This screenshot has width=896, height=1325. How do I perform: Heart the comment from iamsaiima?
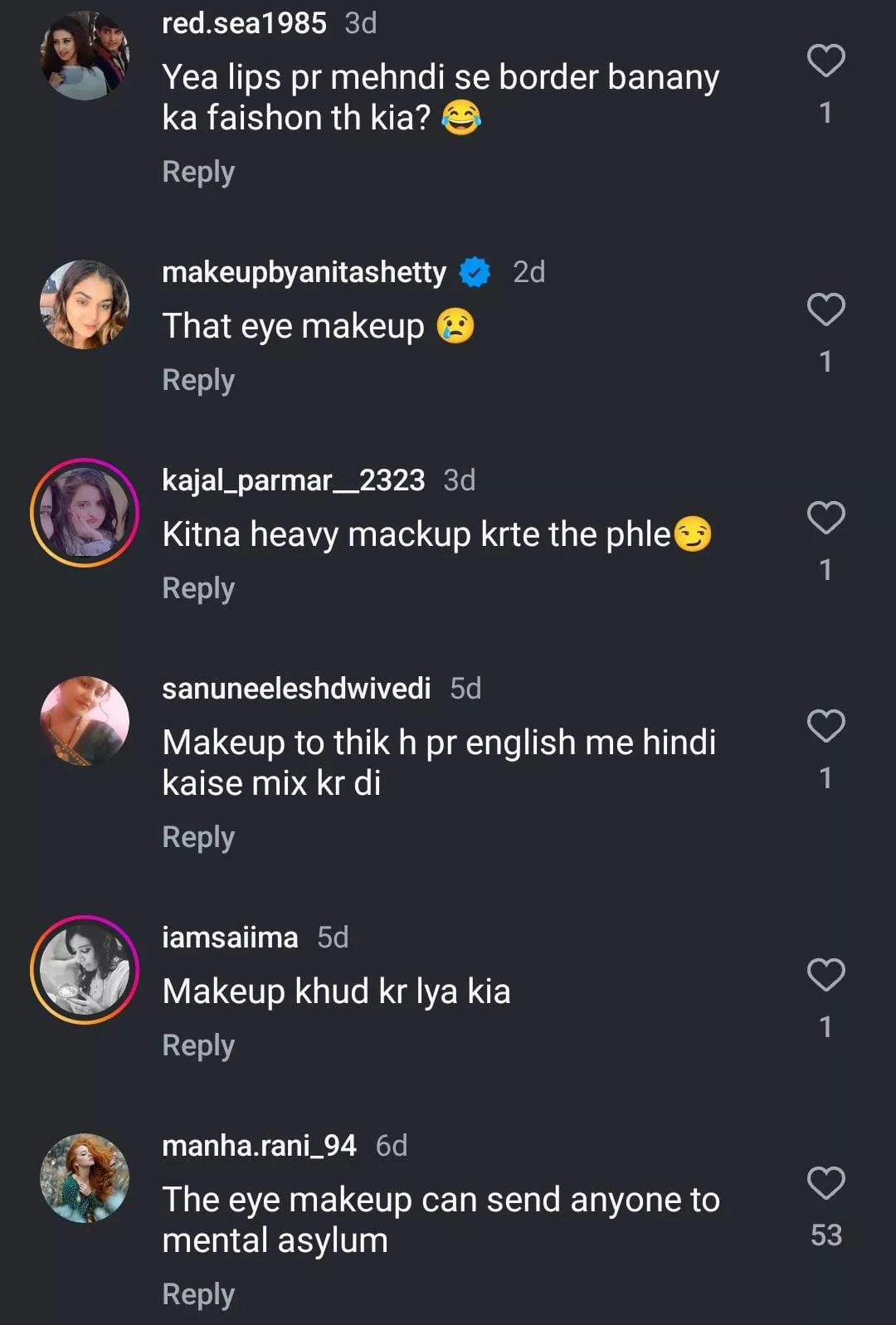tap(825, 975)
